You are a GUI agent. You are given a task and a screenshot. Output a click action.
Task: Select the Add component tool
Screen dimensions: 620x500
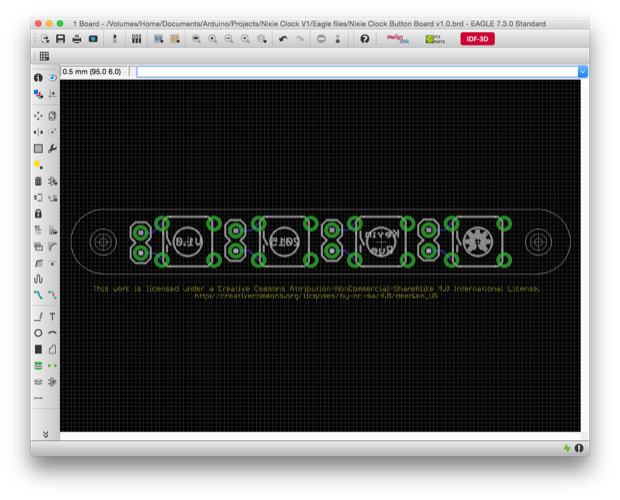pos(52,181)
